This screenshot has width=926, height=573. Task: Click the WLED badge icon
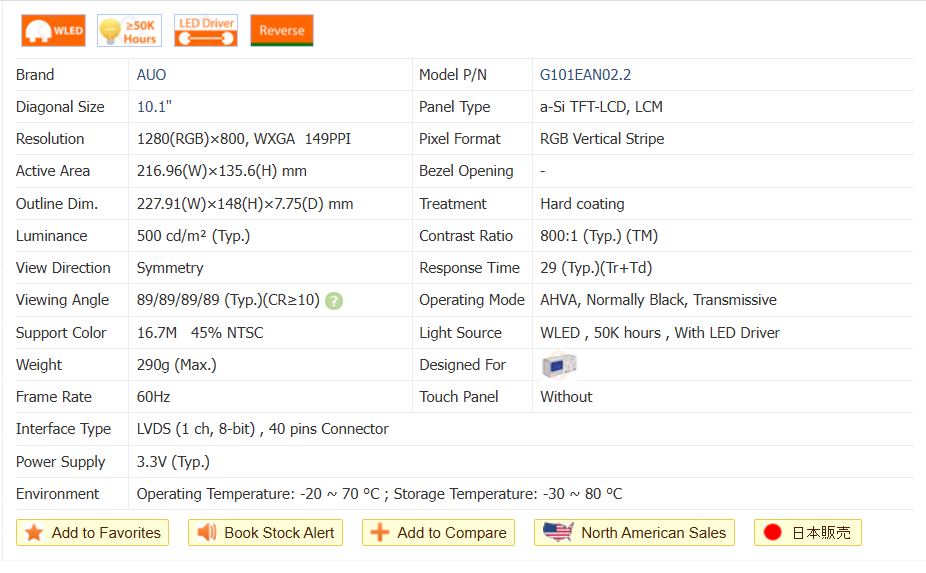click(53, 31)
